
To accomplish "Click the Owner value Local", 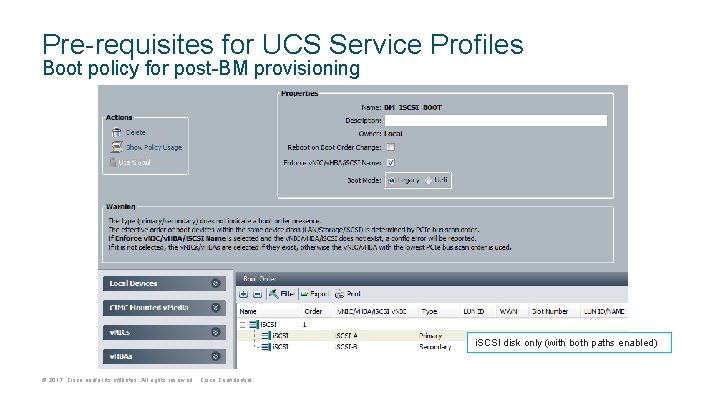I will tap(394, 134).
